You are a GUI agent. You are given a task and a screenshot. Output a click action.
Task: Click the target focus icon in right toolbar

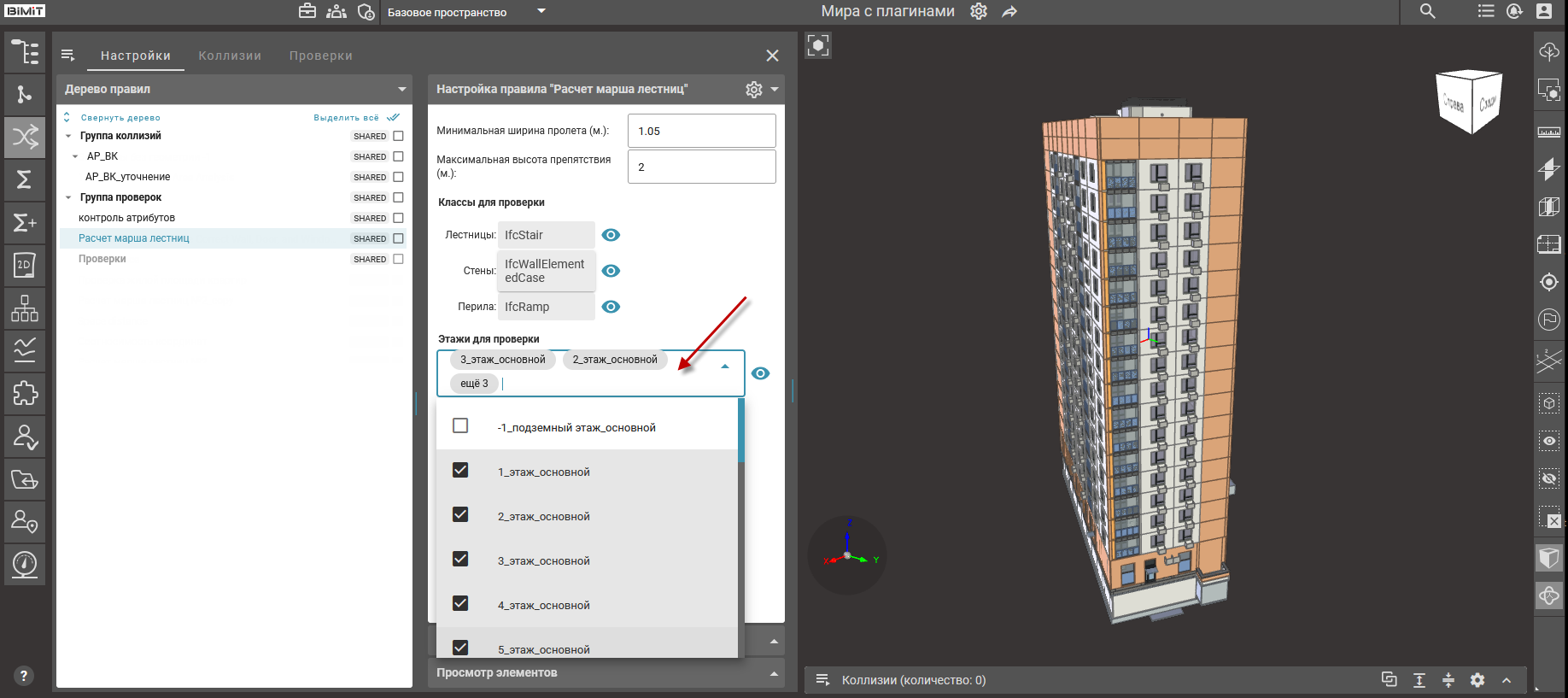click(1549, 282)
